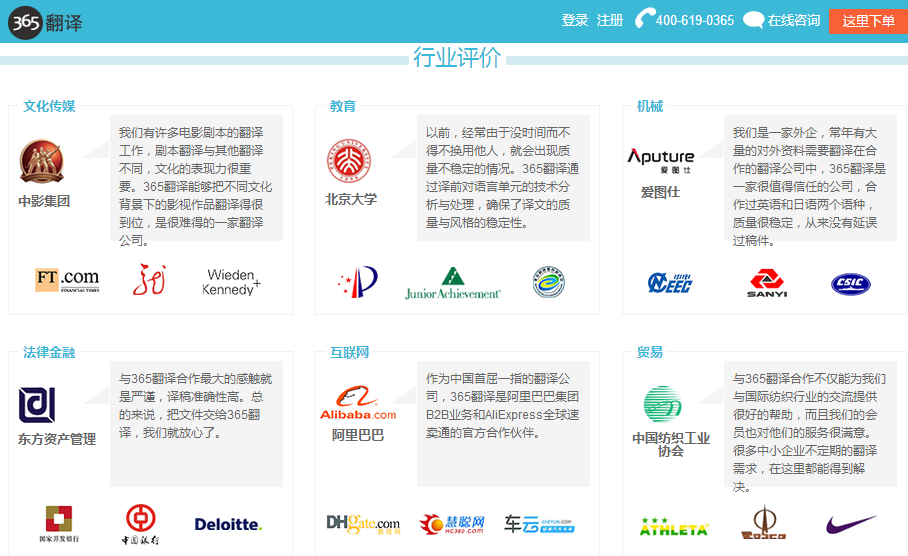The width and height of the screenshot is (908, 556).
Task: Click the 这里下单 order button
Action: click(x=868, y=21)
